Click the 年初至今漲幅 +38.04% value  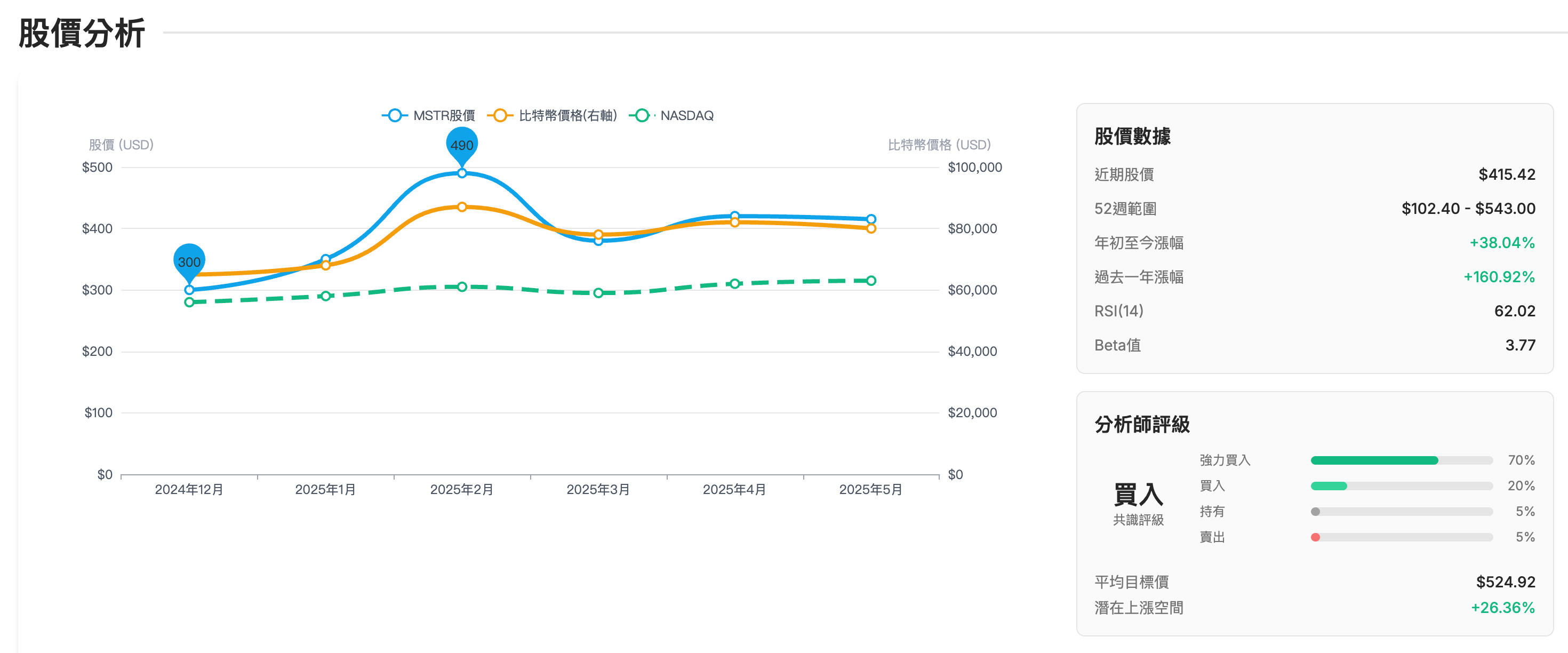coord(1502,243)
